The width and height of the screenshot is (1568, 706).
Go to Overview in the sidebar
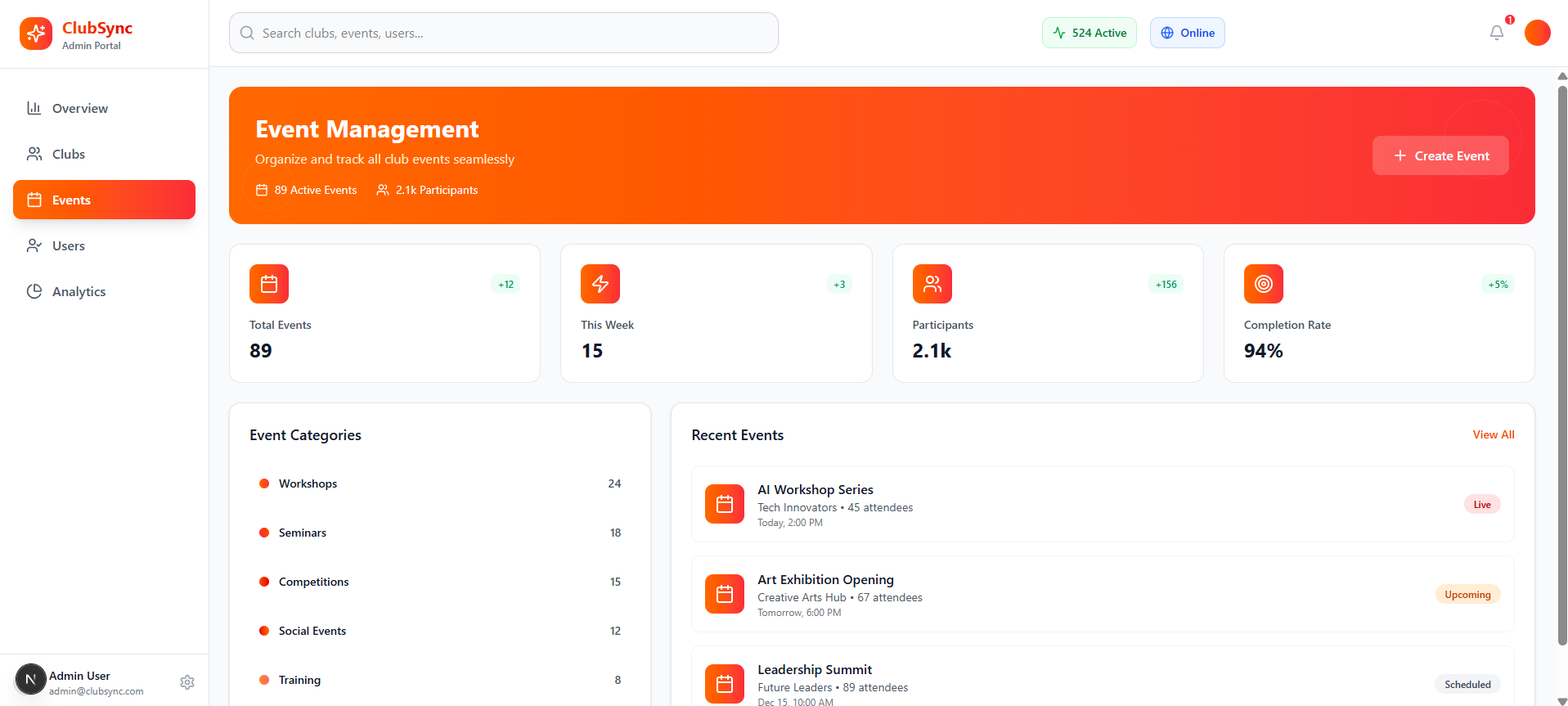104,108
